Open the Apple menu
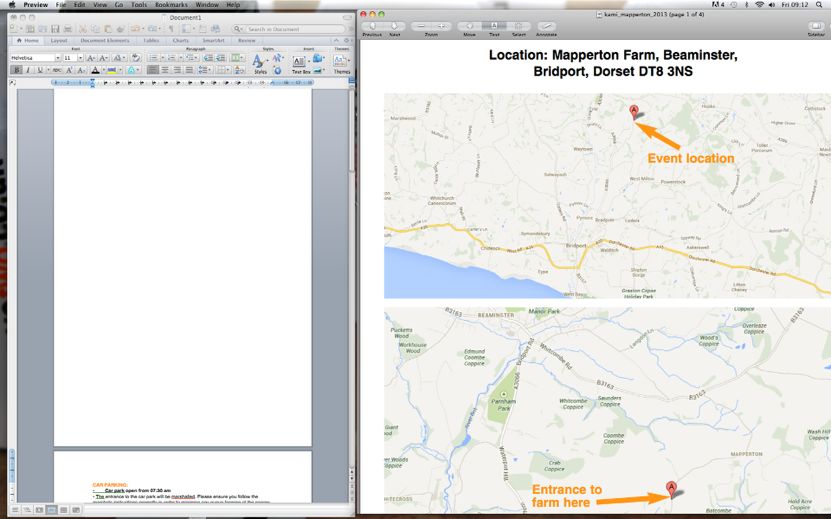The height and width of the screenshot is (519, 831). pos(12,5)
